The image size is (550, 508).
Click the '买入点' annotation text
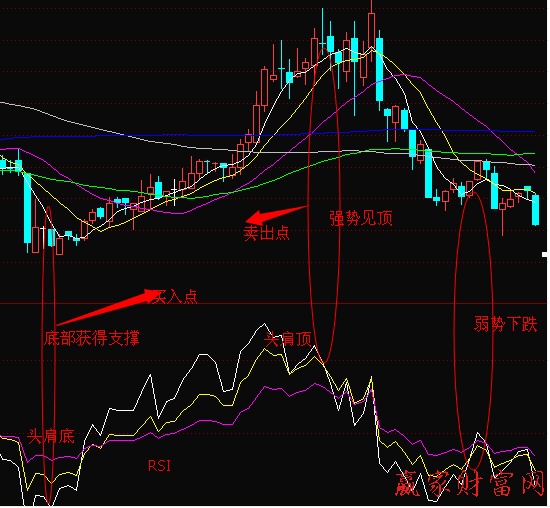pyautogui.click(x=174, y=297)
